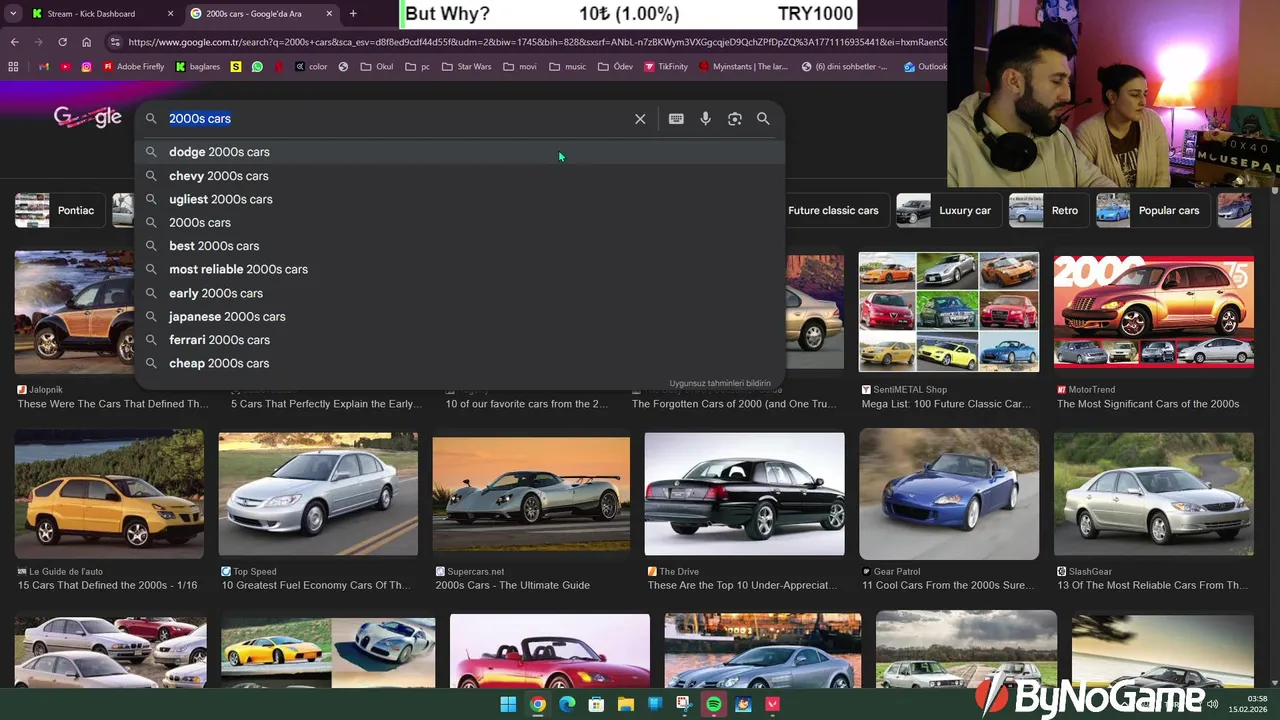
Task: Select suggestion ferrari 2000s cars
Action: [x=459, y=340]
